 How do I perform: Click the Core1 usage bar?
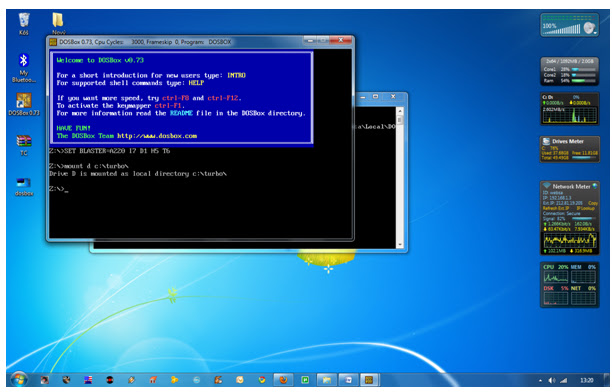click(x=584, y=69)
